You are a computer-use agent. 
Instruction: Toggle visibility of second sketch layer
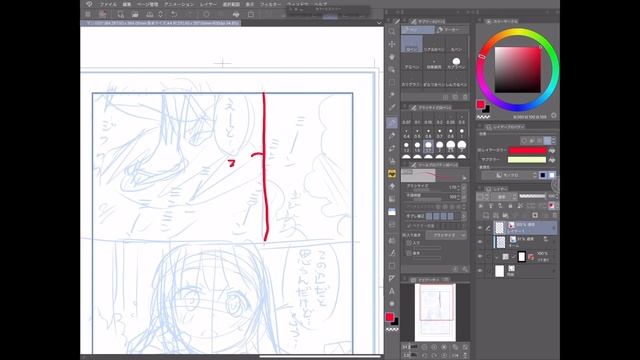pyautogui.click(x=480, y=242)
